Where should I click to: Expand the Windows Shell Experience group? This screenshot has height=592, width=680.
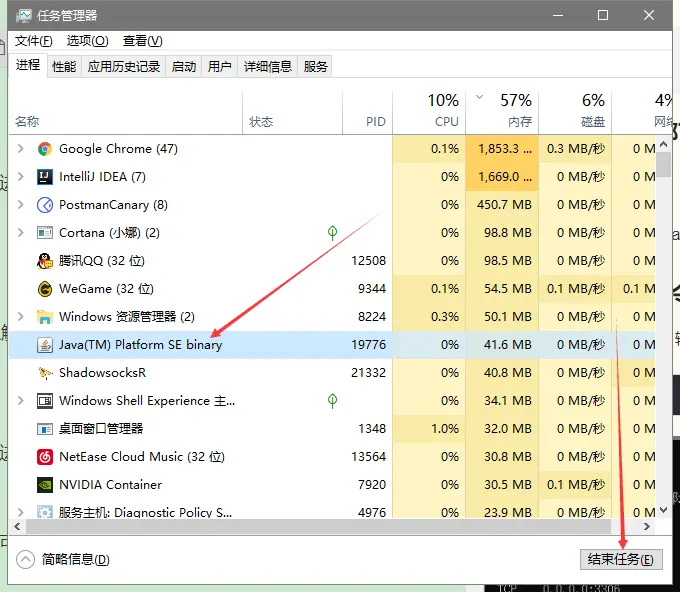pos(20,401)
